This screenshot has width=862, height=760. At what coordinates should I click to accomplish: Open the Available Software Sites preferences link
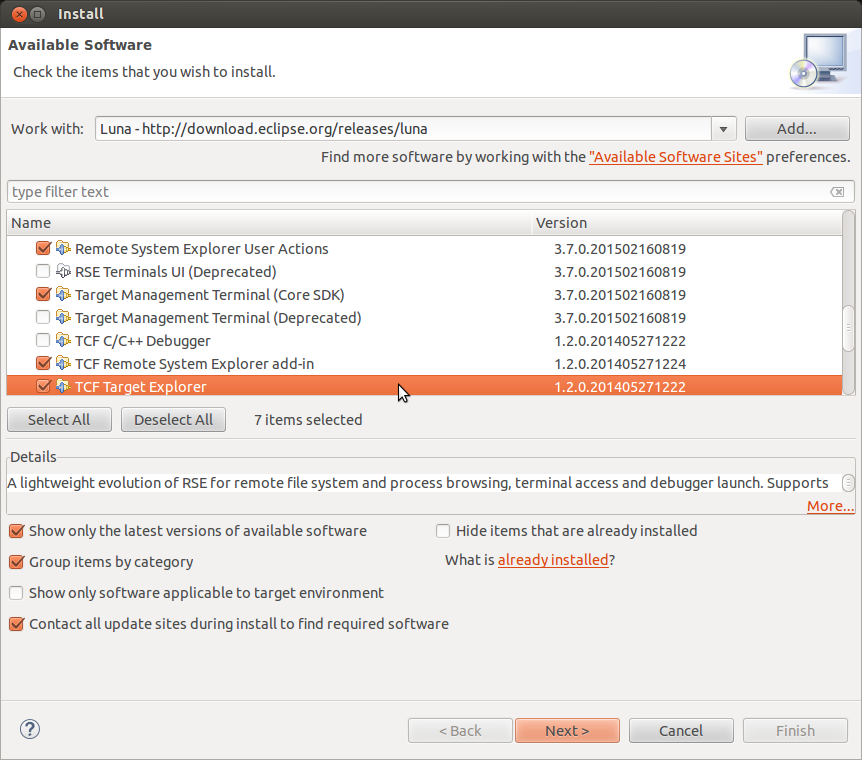pyautogui.click(x=675, y=156)
